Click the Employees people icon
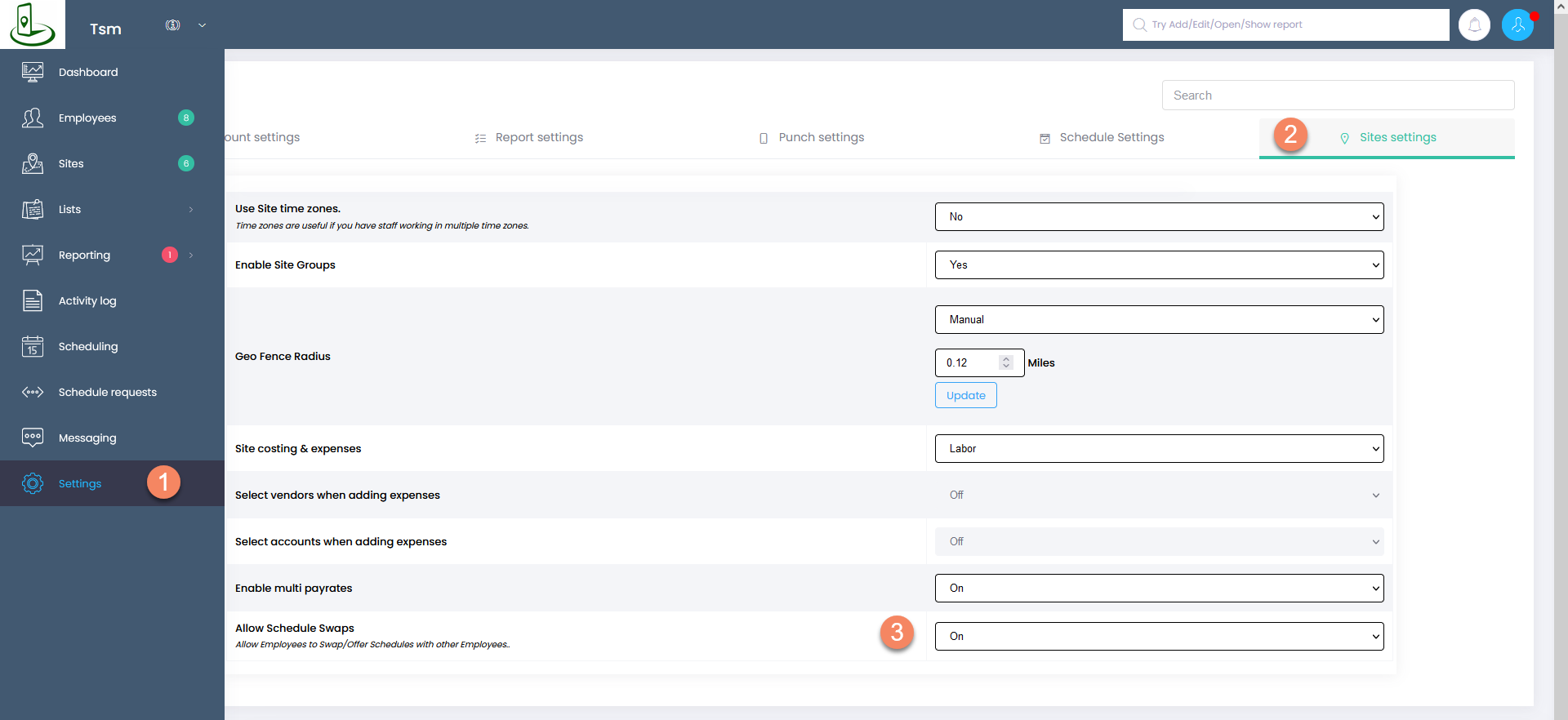This screenshot has width=1568, height=720. pyautogui.click(x=33, y=118)
